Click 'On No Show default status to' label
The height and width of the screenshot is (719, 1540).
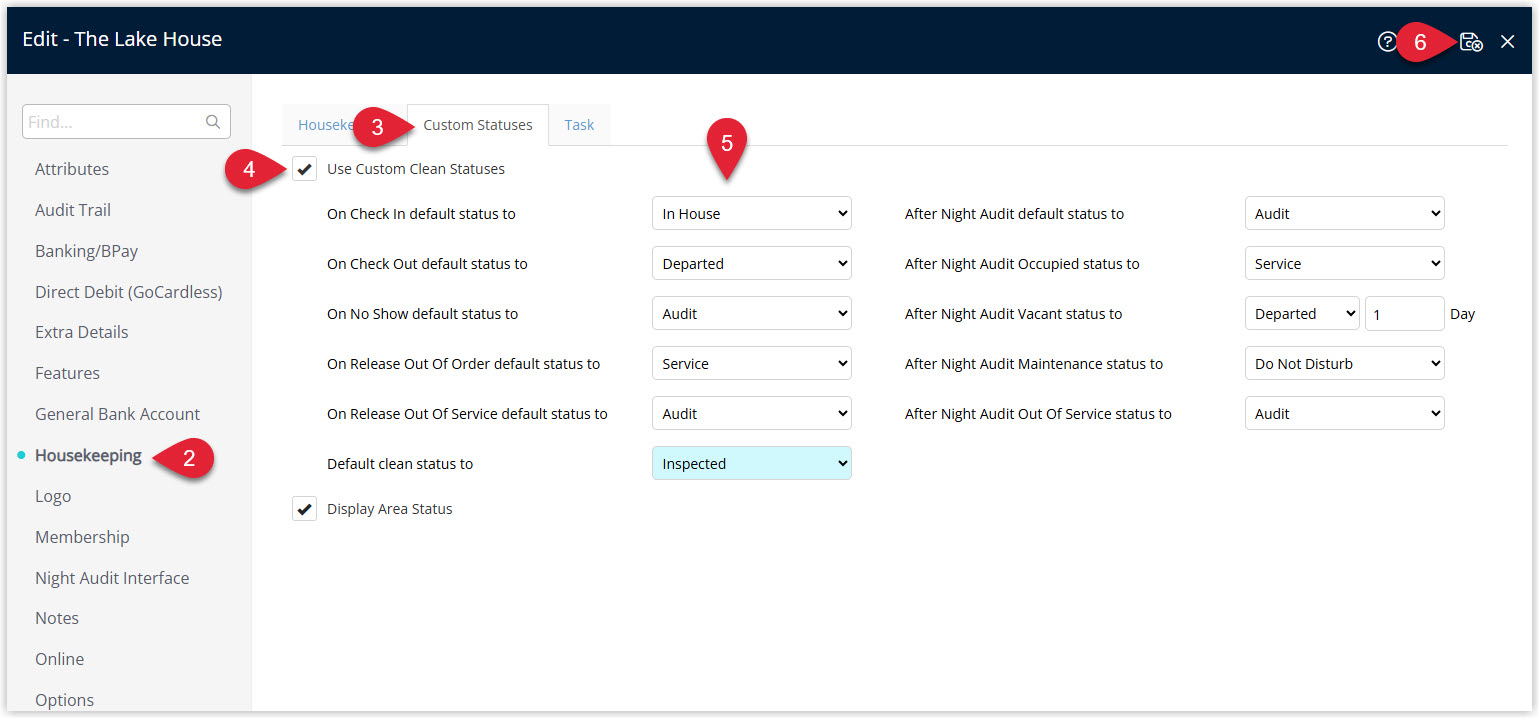pyautogui.click(x=422, y=314)
